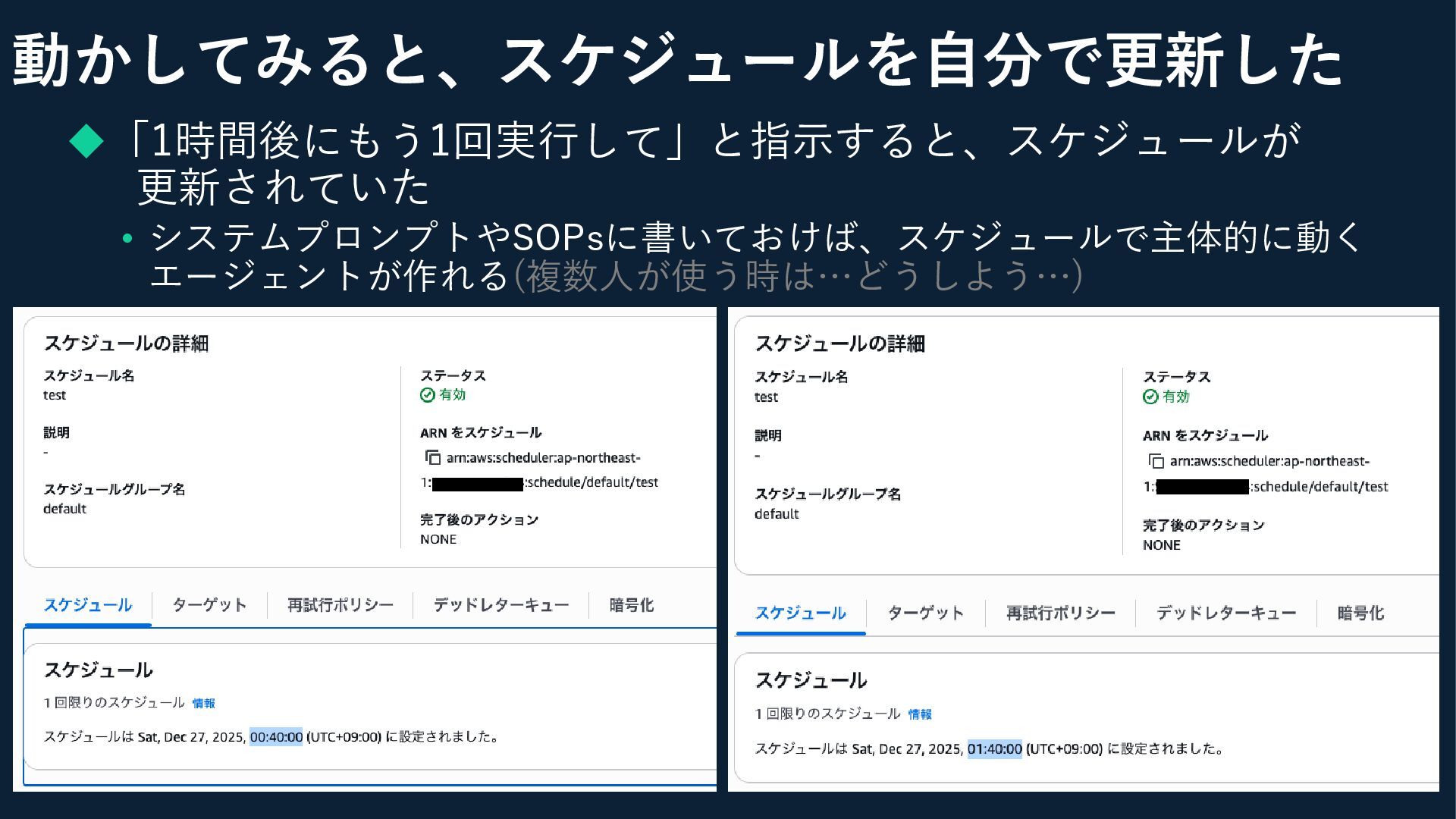Click green 有効 status icon in left panel
Viewport: 1456px width, 819px height.
427,395
